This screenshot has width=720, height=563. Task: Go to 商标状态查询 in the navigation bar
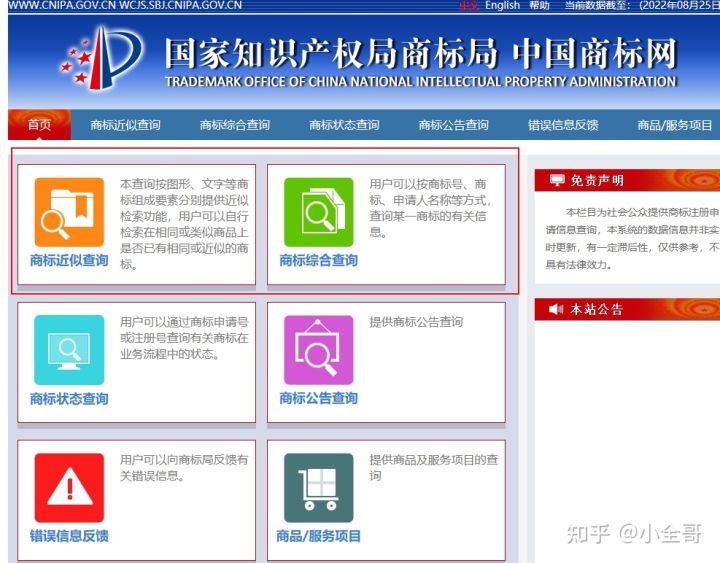344,125
